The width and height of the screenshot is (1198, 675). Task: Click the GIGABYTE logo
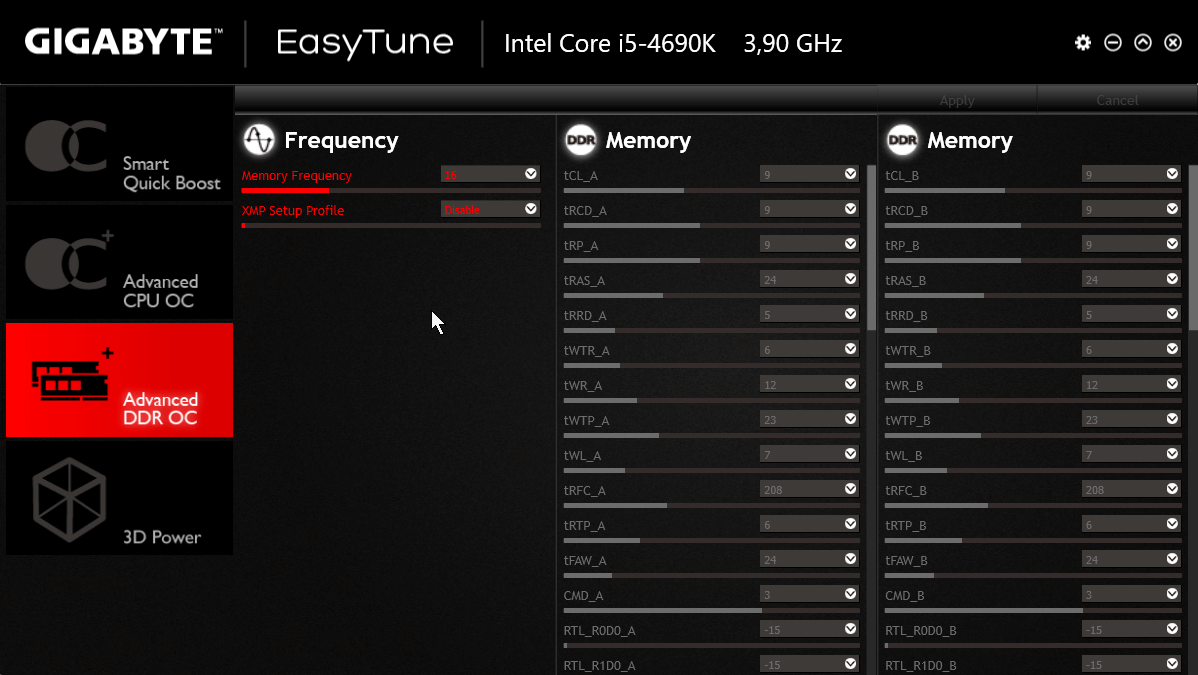124,41
